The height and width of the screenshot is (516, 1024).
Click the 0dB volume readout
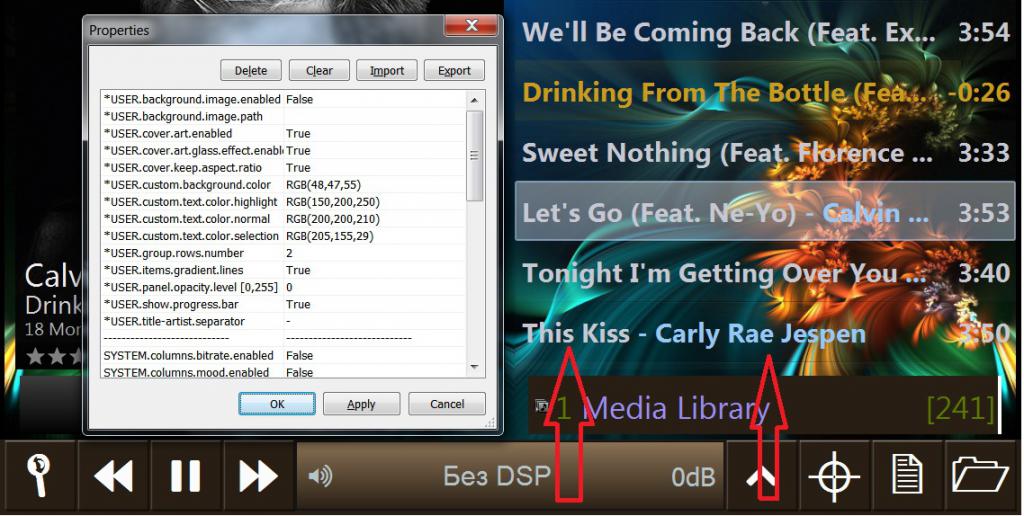pyautogui.click(x=693, y=477)
